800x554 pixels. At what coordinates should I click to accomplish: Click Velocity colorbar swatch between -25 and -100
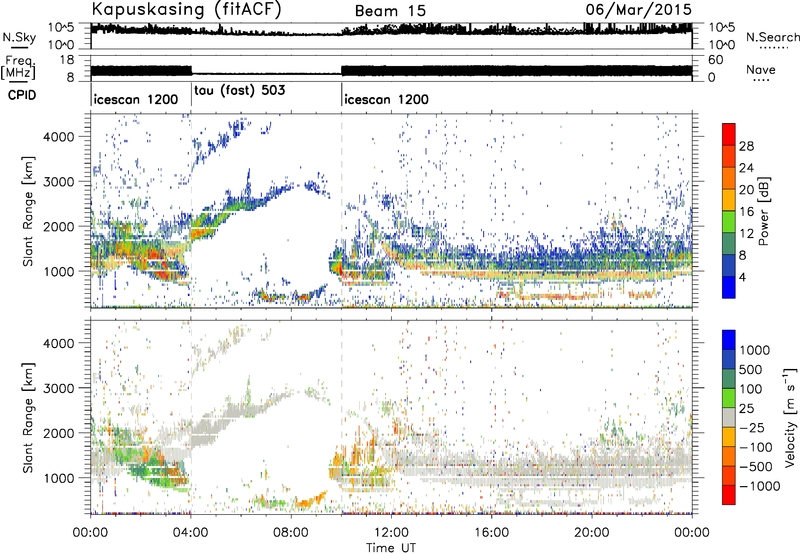pos(729,437)
